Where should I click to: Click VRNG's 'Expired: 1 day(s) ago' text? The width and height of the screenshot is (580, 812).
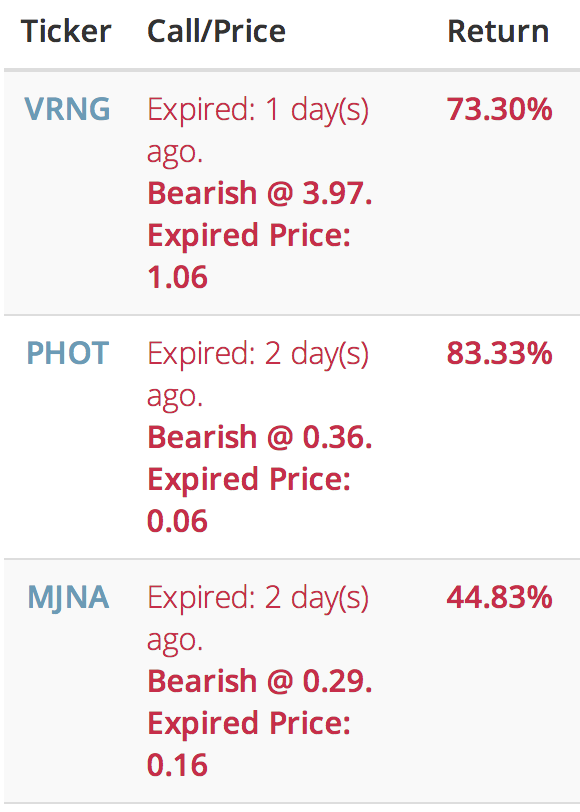coord(258,130)
